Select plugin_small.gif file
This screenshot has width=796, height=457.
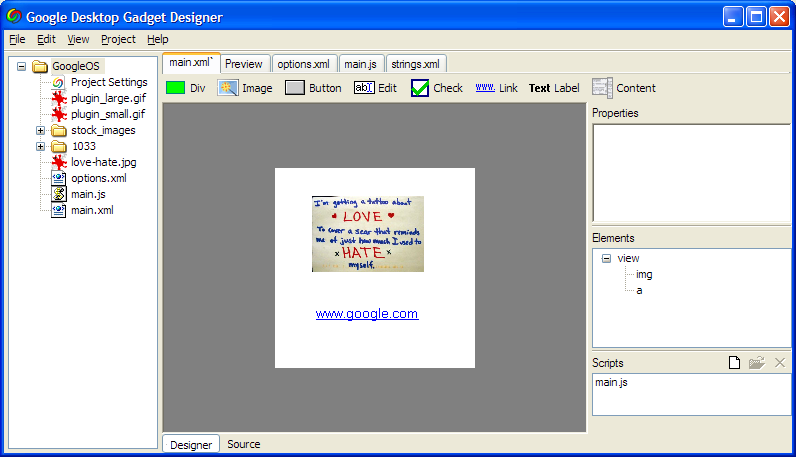(108, 114)
